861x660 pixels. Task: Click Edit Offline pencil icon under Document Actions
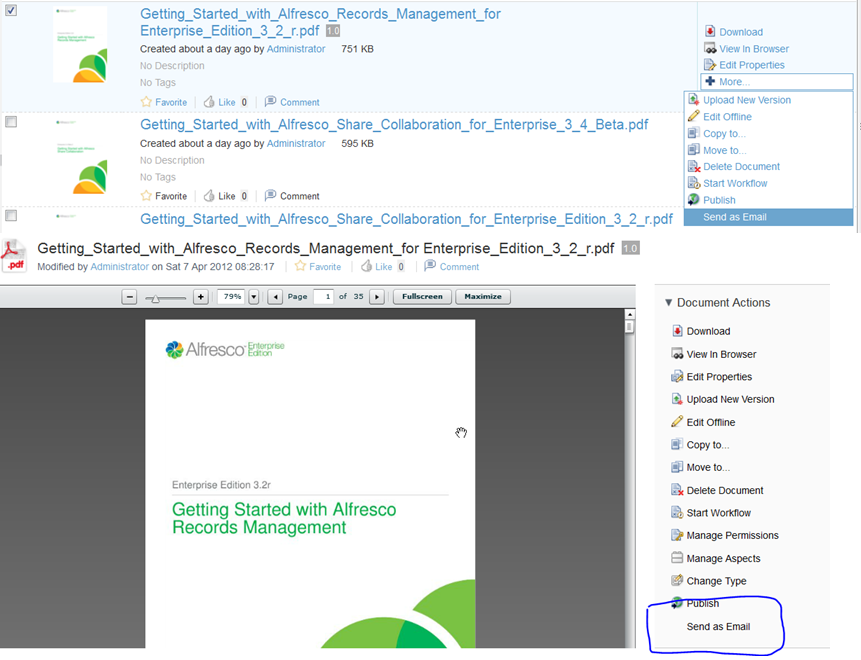[x=677, y=422]
